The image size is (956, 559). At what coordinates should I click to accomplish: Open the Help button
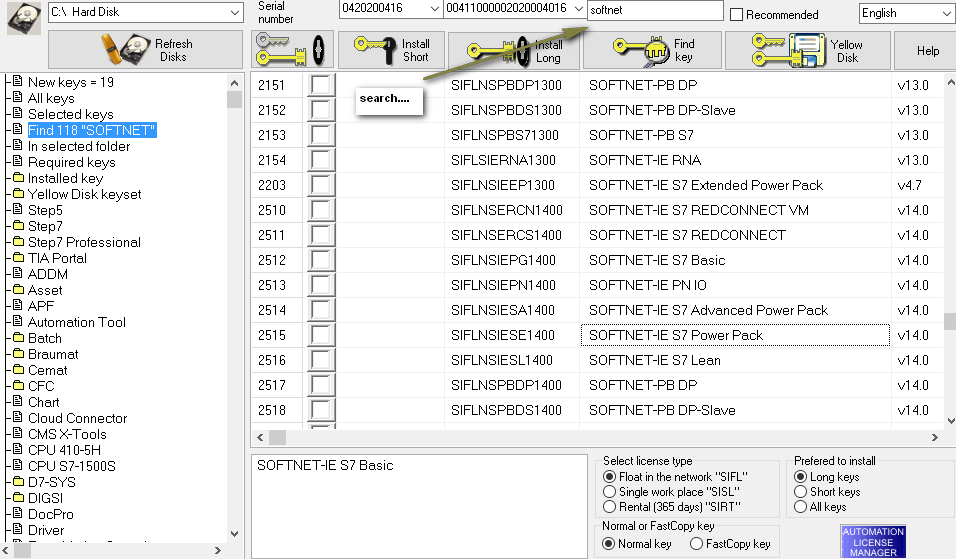coord(927,51)
